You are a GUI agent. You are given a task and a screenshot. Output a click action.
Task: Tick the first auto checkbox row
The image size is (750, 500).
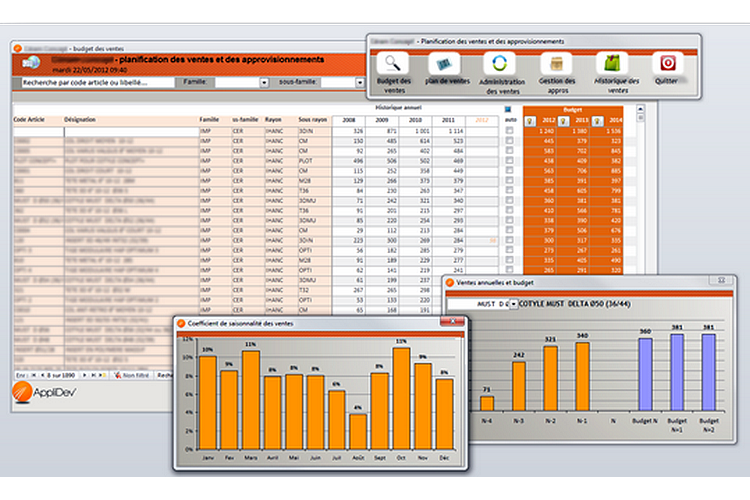(x=511, y=131)
